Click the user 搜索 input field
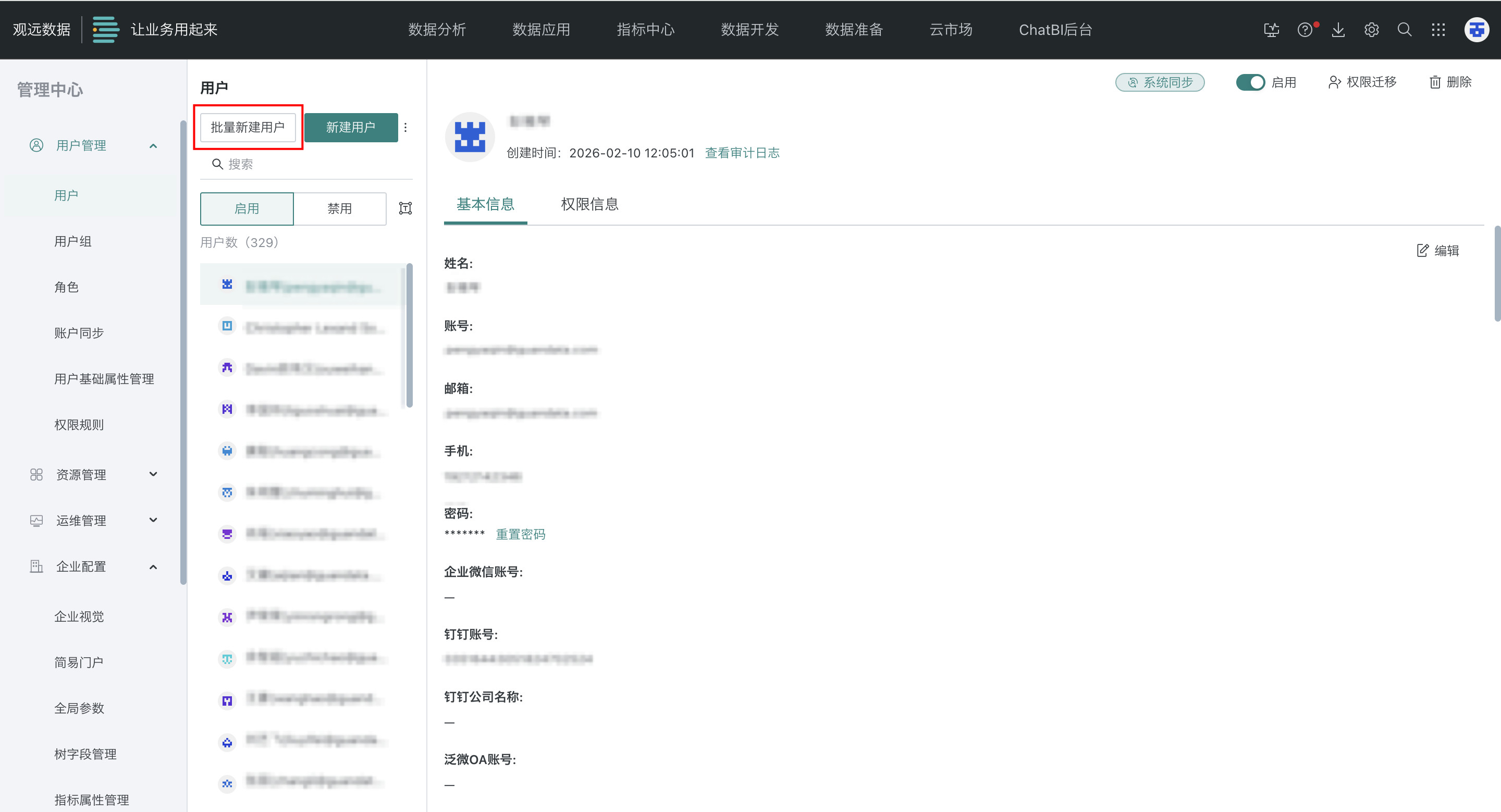Screen dimensions: 1501x812 315,164
